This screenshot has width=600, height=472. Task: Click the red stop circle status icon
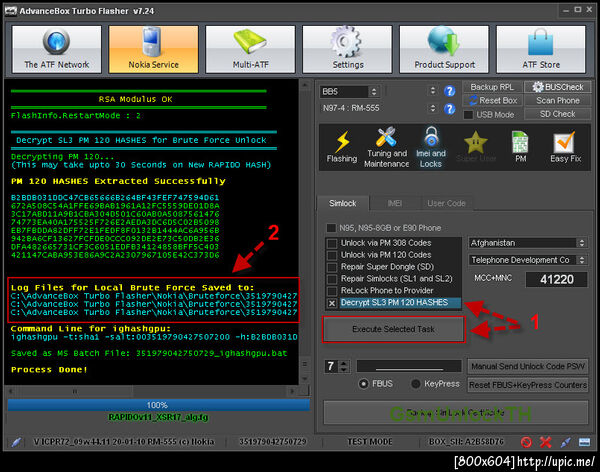click(x=526, y=442)
